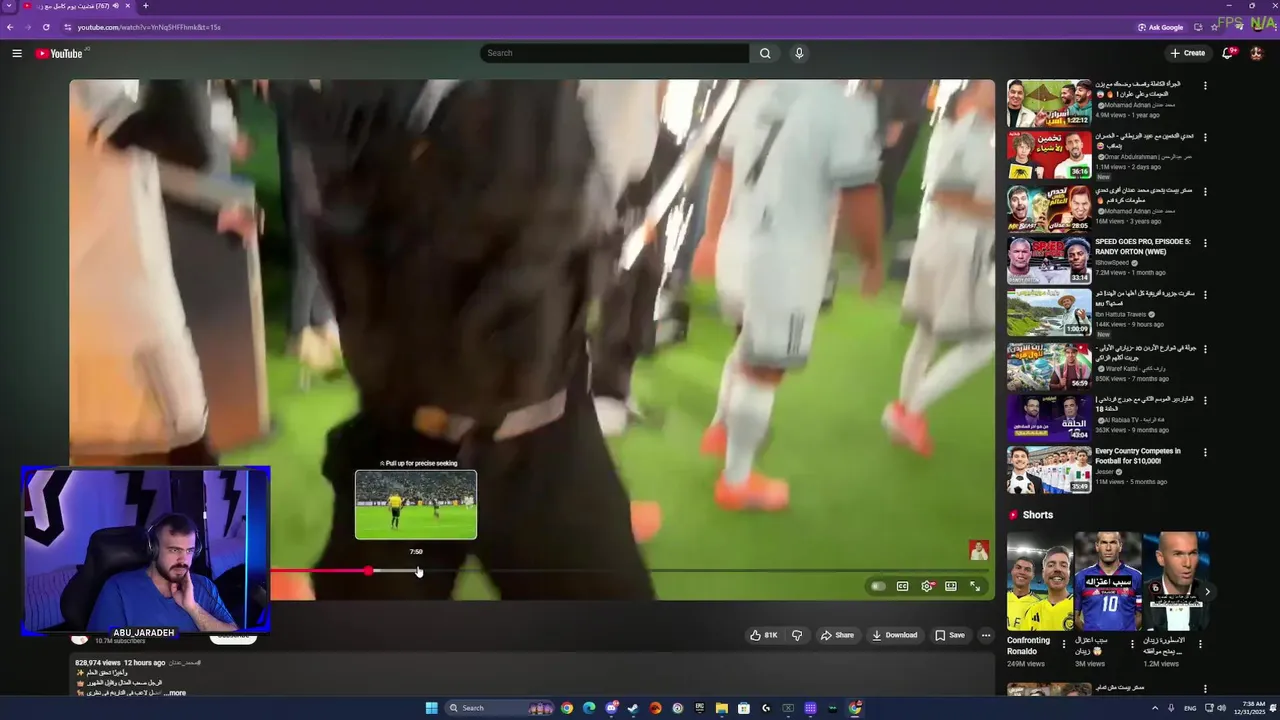Open Windows Start menu
The height and width of the screenshot is (720, 1280).
[x=432, y=708]
